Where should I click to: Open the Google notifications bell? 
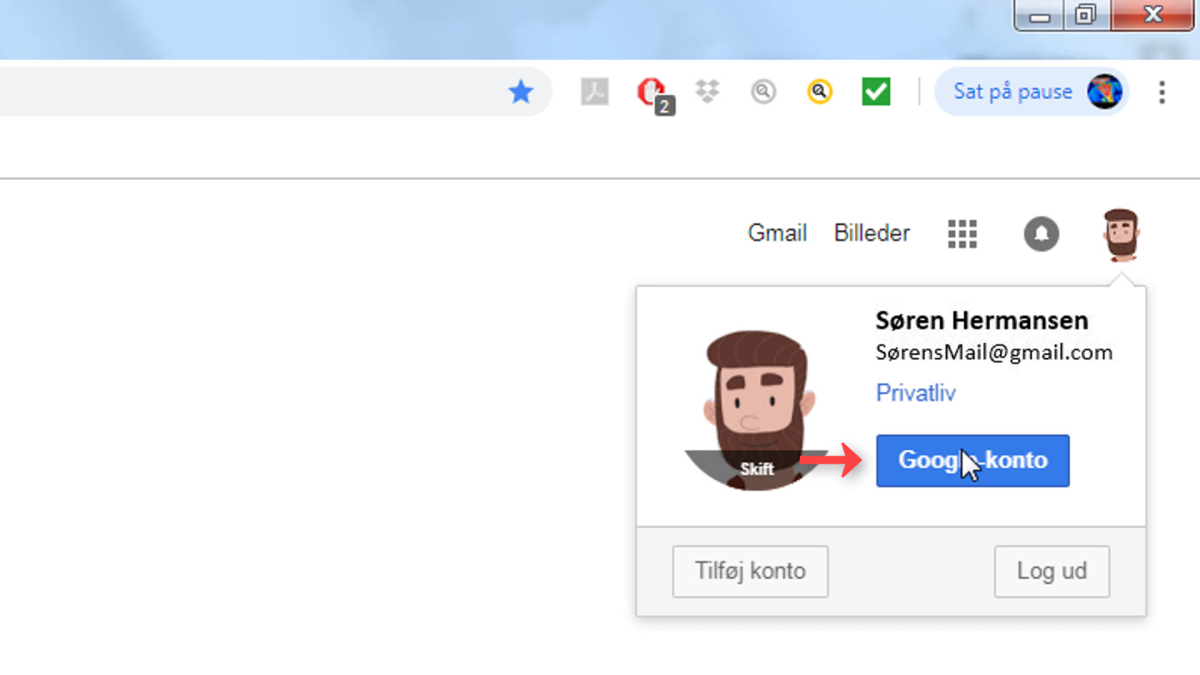click(x=1041, y=234)
